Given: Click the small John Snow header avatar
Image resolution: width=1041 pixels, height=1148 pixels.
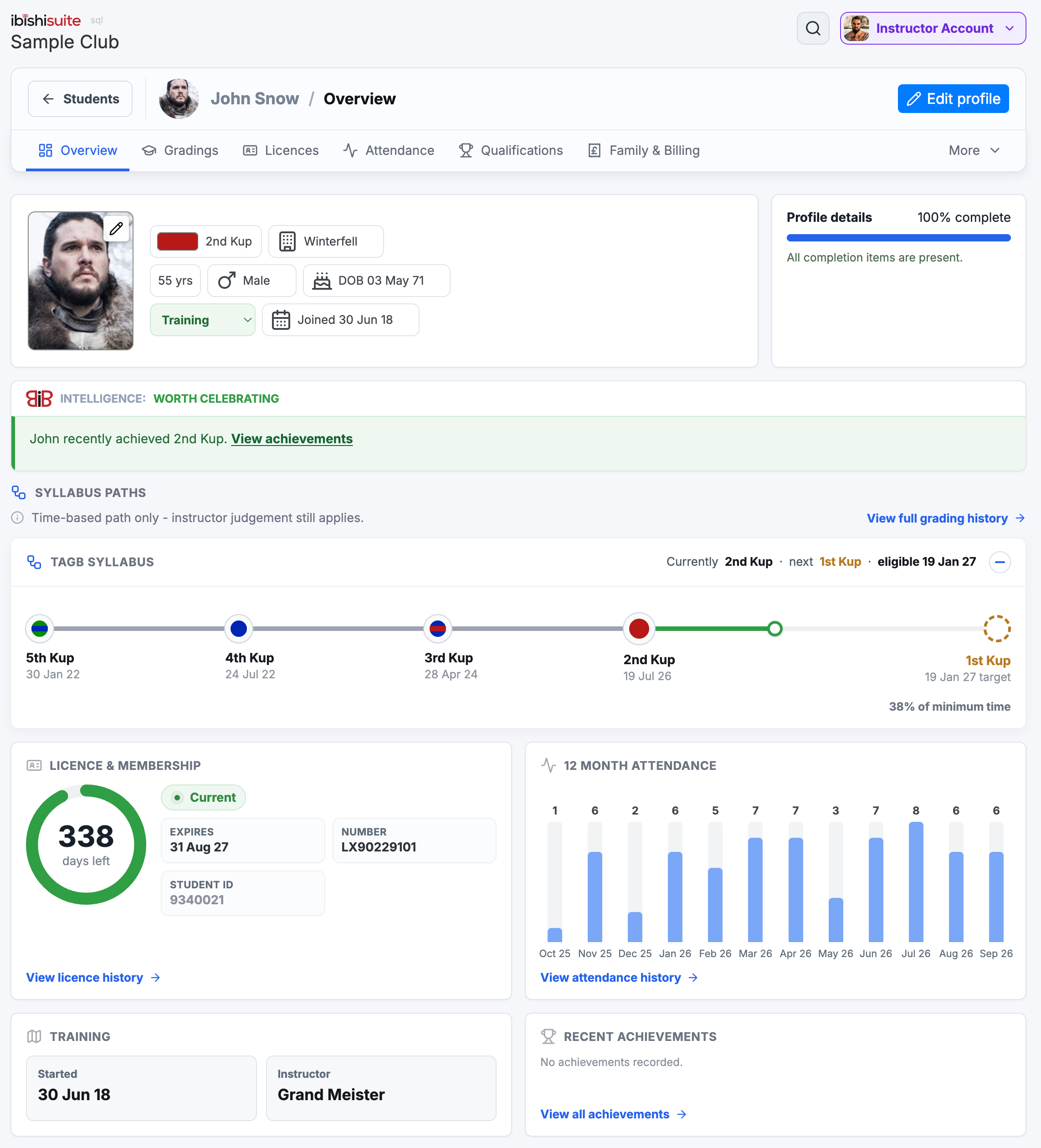Looking at the screenshot, I should tap(179, 98).
